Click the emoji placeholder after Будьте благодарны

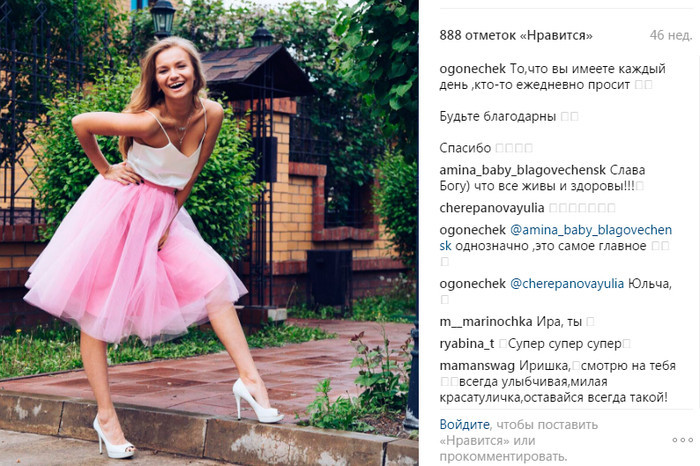[x=569, y=116]
